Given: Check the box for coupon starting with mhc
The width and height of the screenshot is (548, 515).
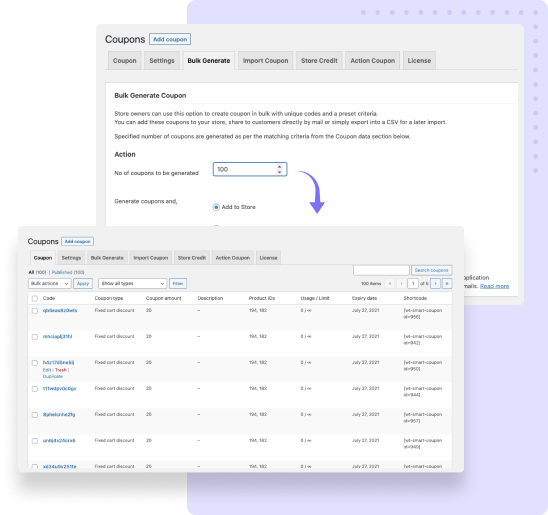Looking at the screenshot, I should pos(35,337).
